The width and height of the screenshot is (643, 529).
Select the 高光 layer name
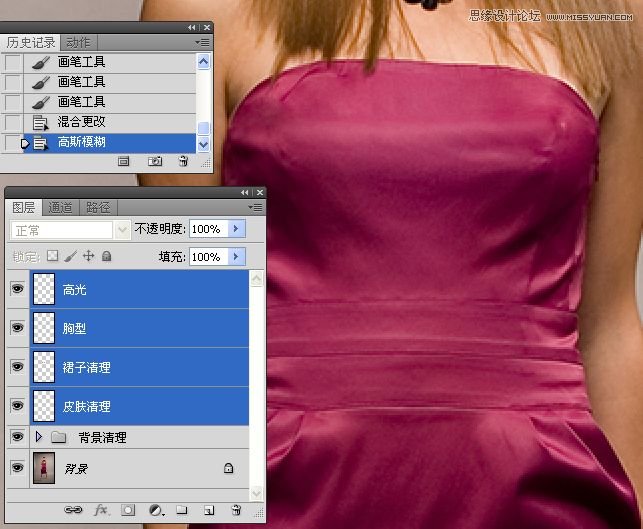tap(75, 290)
